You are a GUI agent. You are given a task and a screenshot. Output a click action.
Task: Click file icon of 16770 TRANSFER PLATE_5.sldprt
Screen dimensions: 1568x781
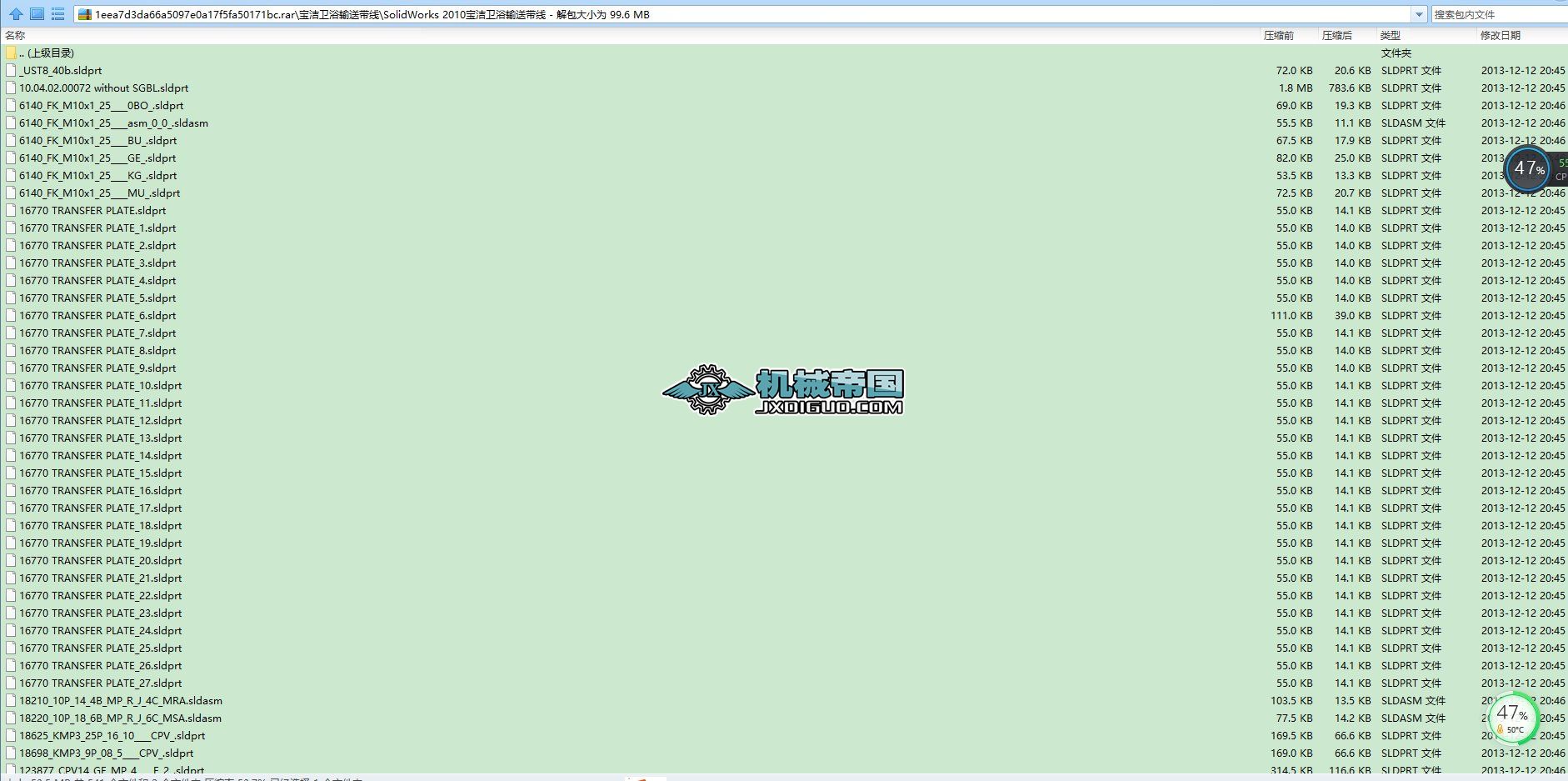pos(11,298)
